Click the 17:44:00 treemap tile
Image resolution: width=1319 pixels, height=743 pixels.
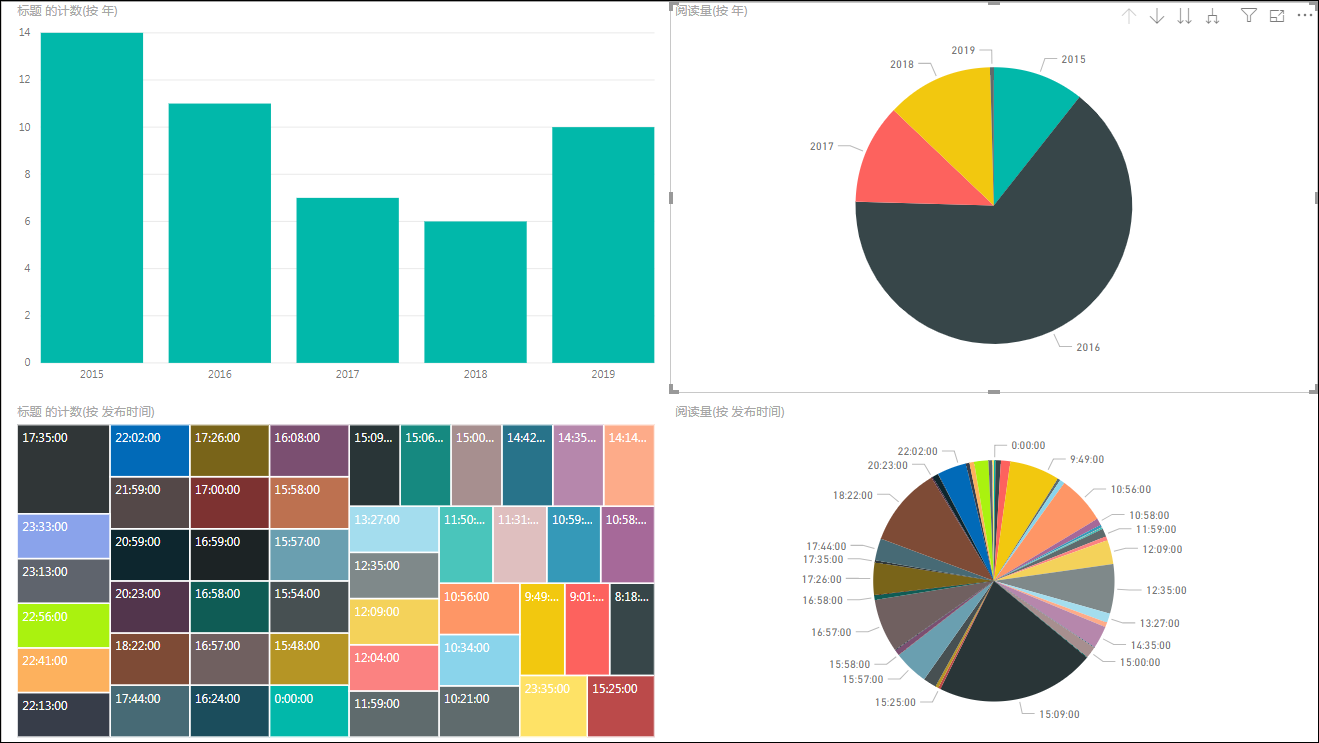tap(150, 711)
